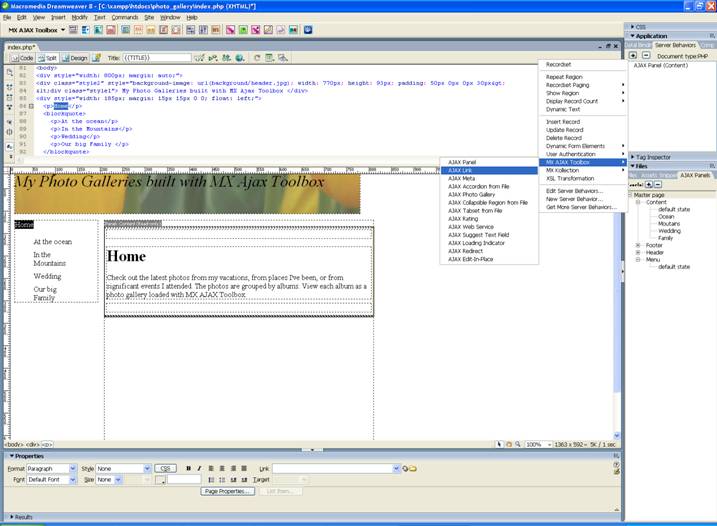Choose AJAX Rating in the submenu

(x=489, y=219)
